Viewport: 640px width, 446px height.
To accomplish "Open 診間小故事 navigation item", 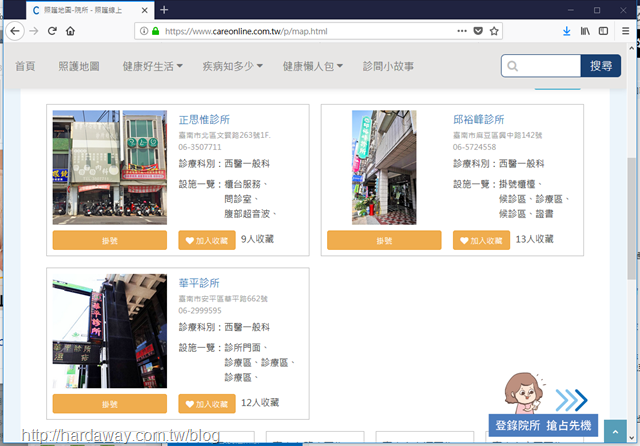I will point(388,66).
